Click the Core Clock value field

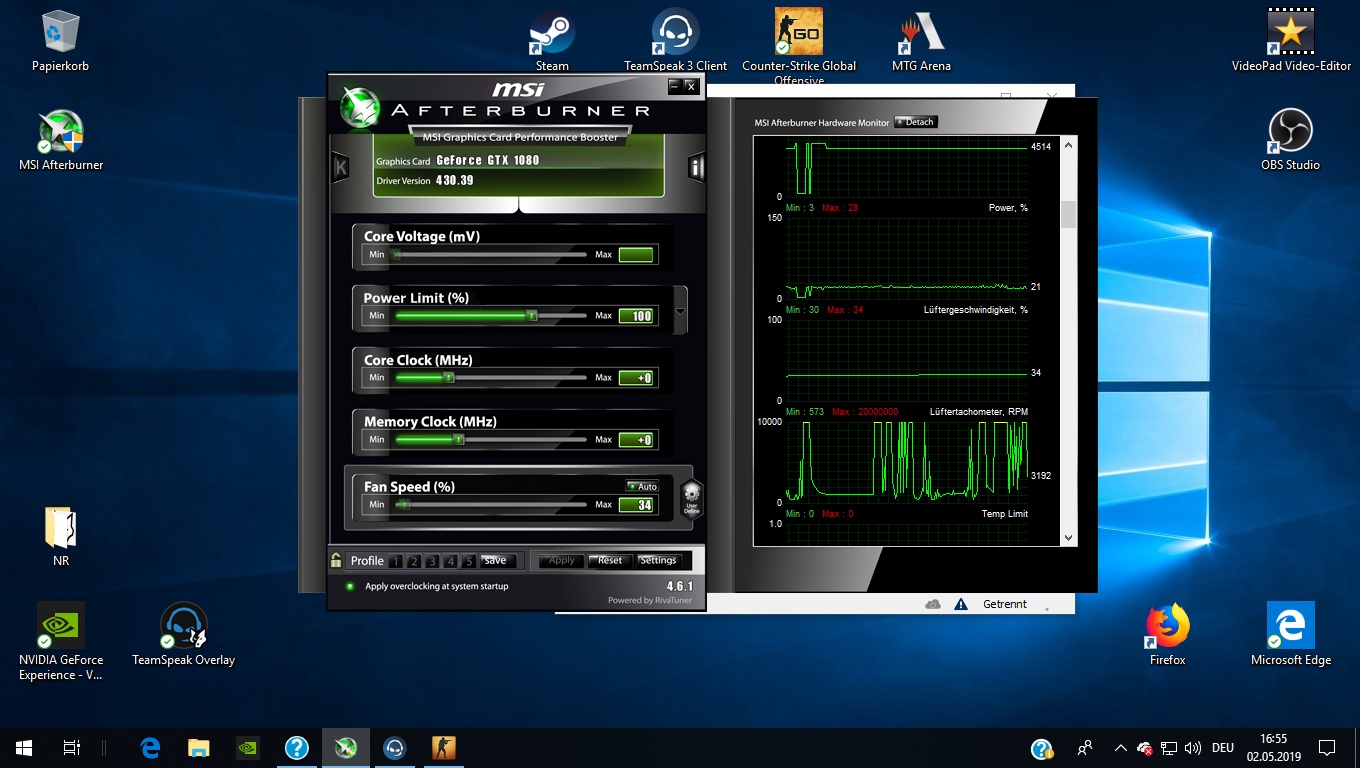point(636,378)
